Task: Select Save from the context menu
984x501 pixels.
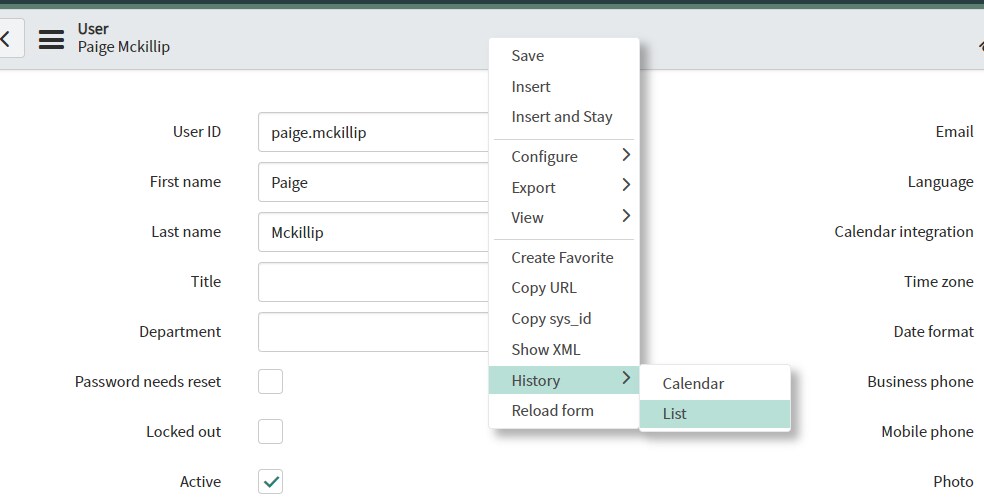Action: click(x=528, y=56)
